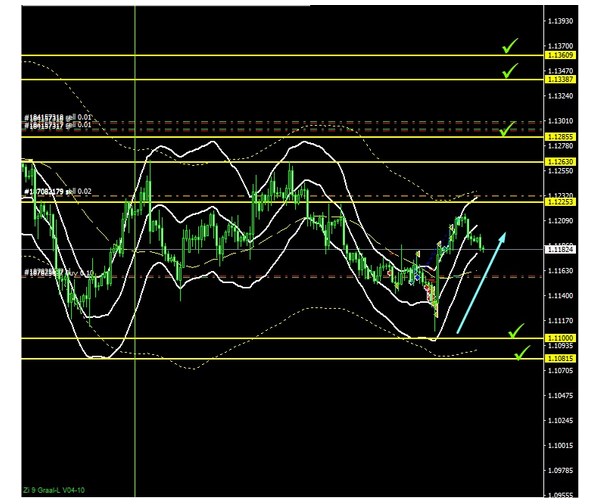Image resolution: width=591 pixels, height=504 pixels.
Task: Select order #184157317 sell 0.01 label
Action: click(58, 126)
